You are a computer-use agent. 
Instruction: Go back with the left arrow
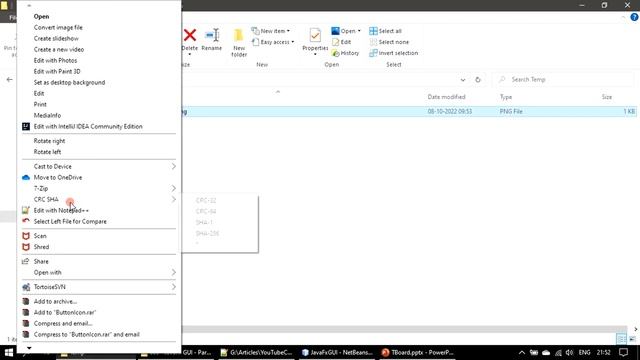coord(9,80)
